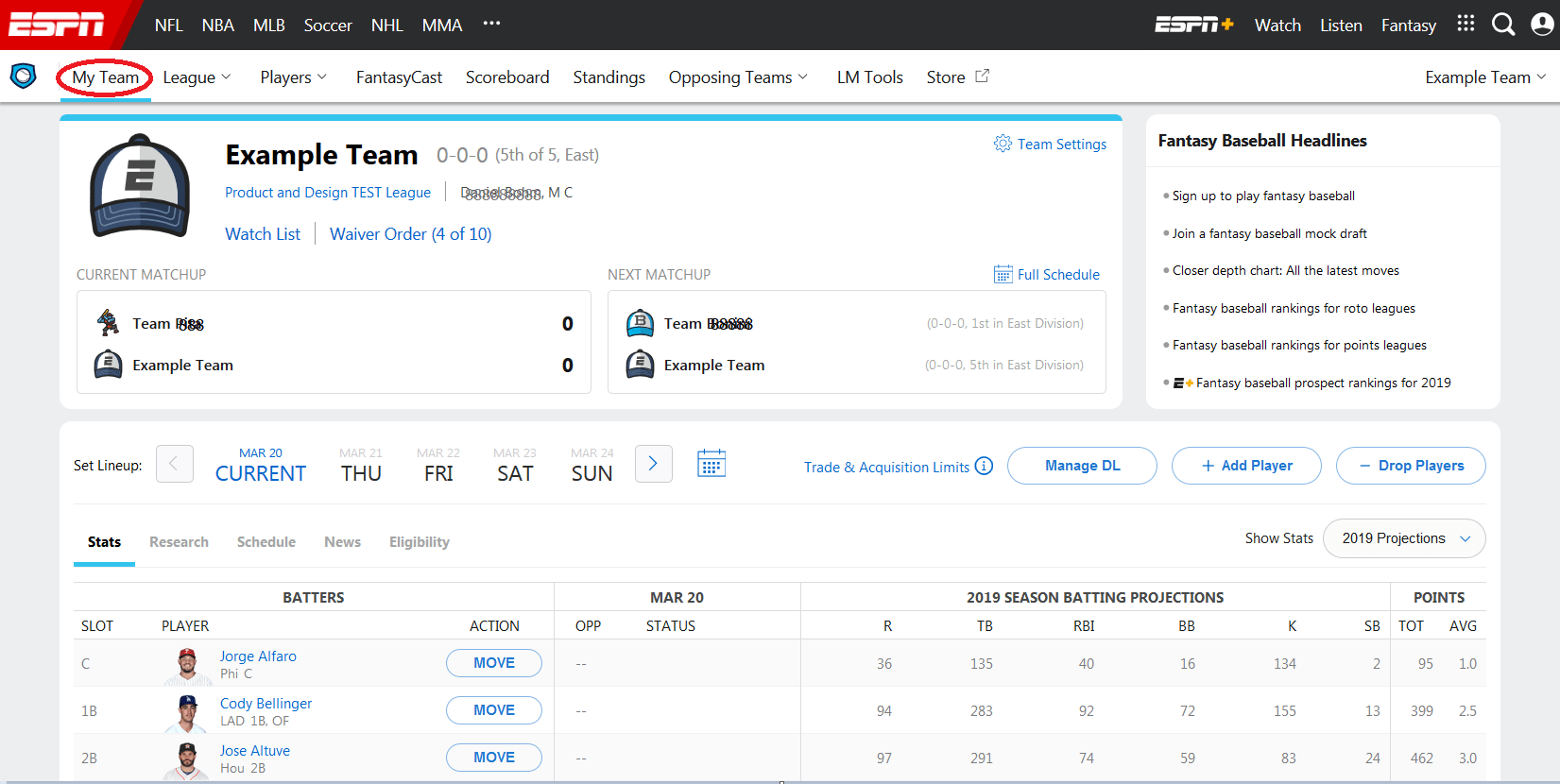Click Fantasy in the top bar

click(x=1408, y=26)
